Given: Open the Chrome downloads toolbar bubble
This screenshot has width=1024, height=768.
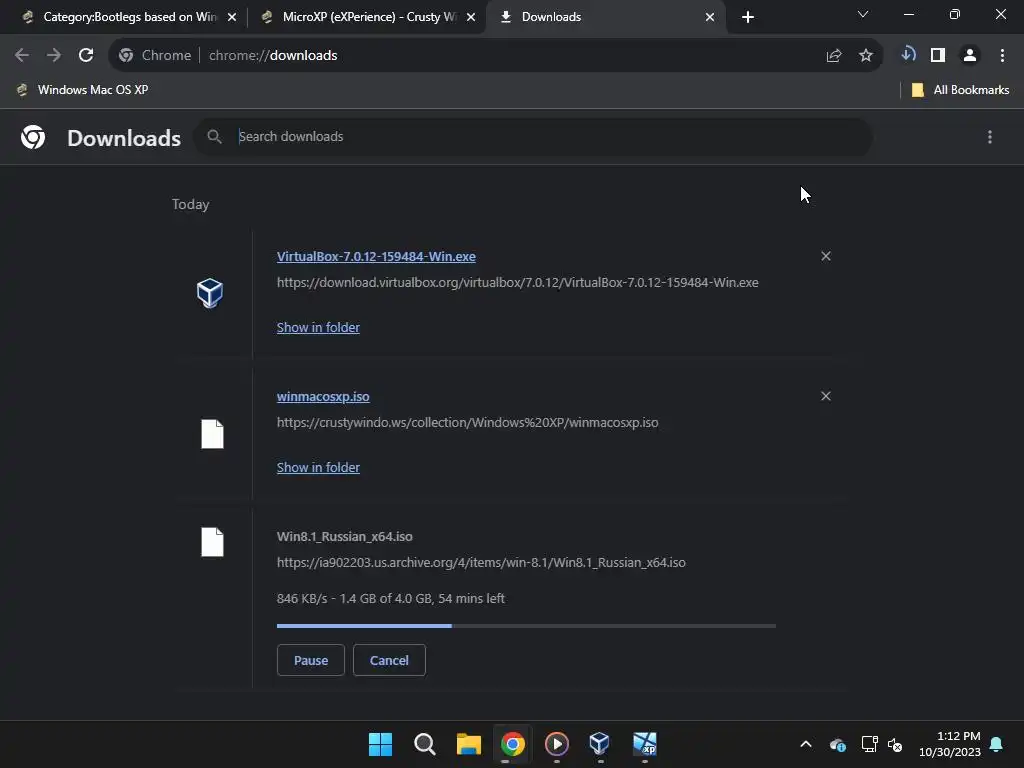Looking at the screenshot, I should (x=908, y=54).
